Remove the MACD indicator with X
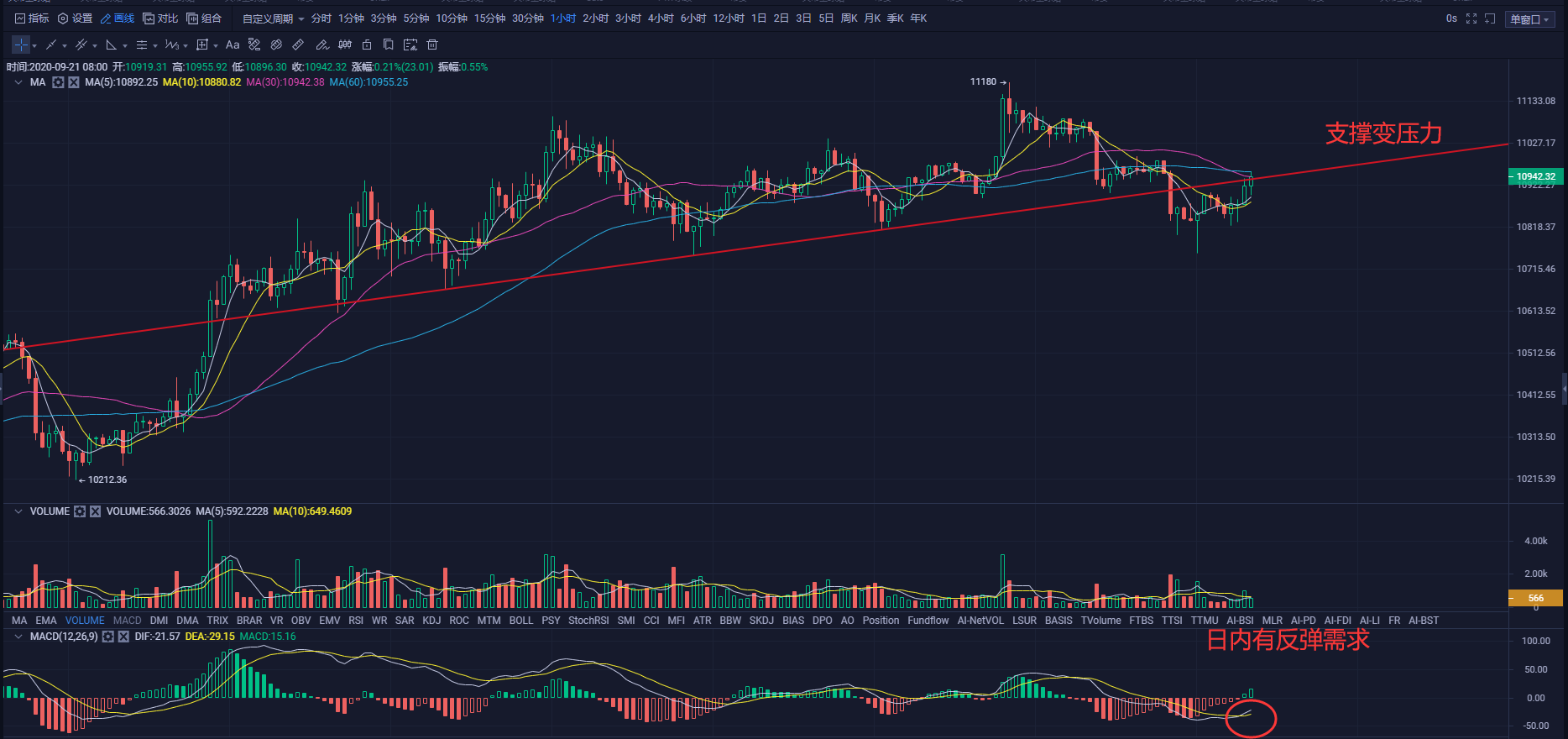 [123, 637]
